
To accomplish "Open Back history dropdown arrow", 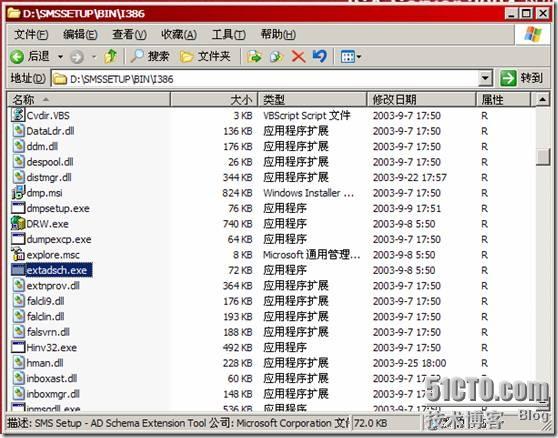I will click(60, 57).
